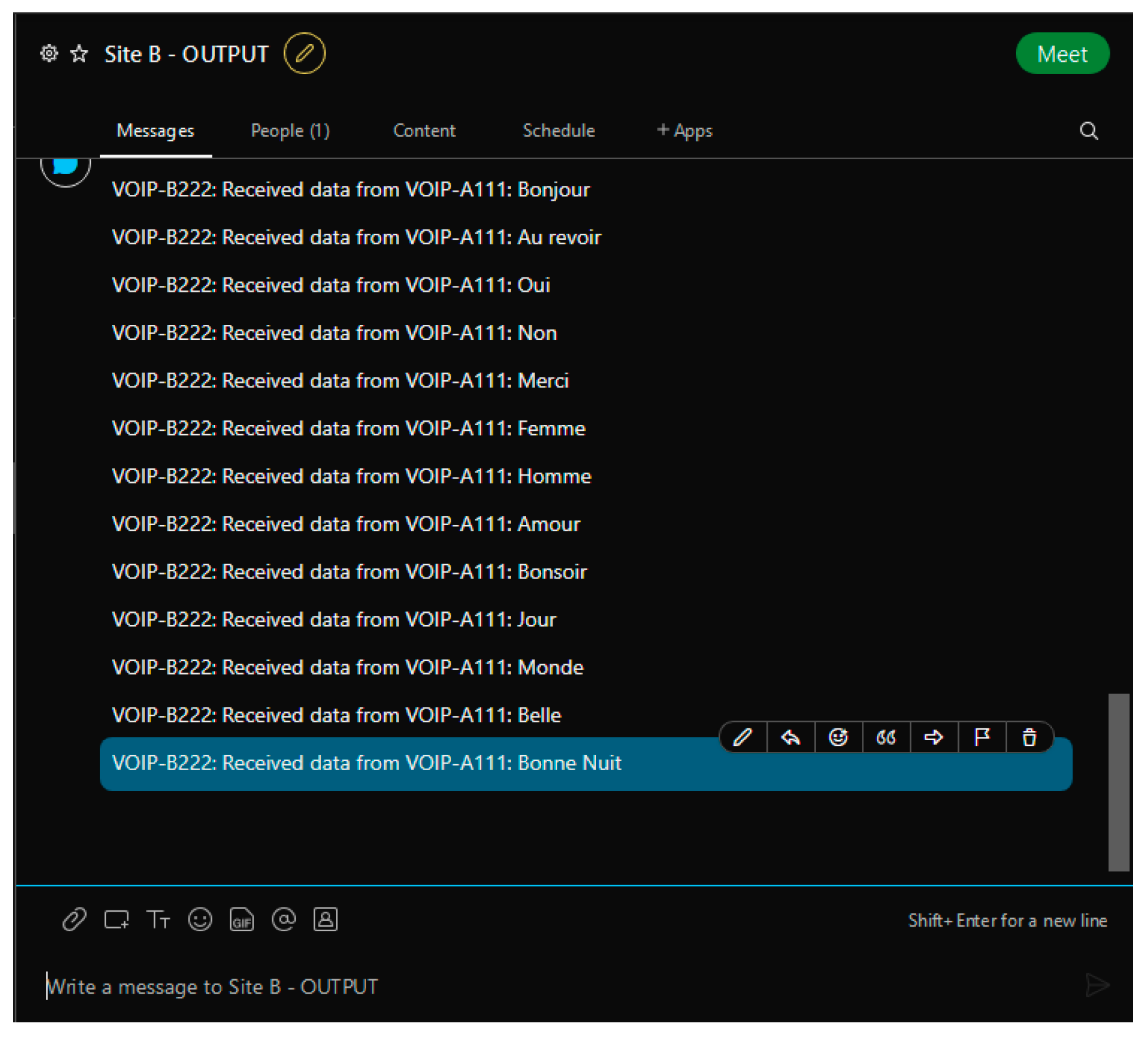The width and height of the screenshot is (1148, 1041).
Task: Flag the Bonne Nuit message
Action: [x=982, y=738]
